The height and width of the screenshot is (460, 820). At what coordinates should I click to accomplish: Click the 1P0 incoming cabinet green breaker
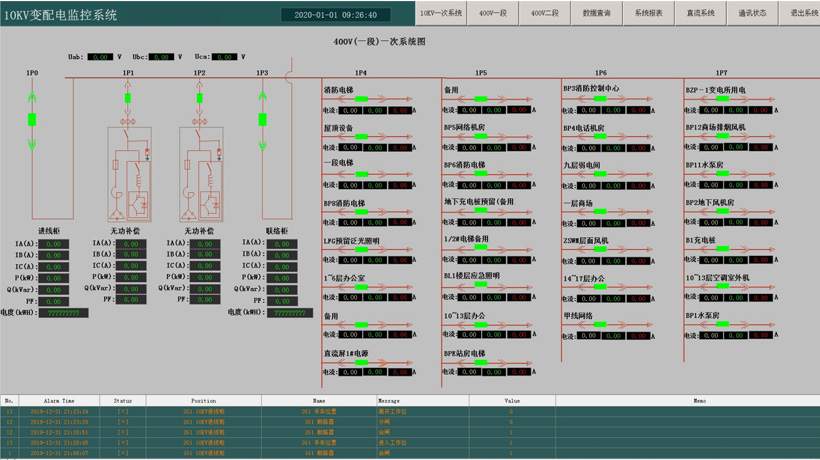(x=32, y=119)
